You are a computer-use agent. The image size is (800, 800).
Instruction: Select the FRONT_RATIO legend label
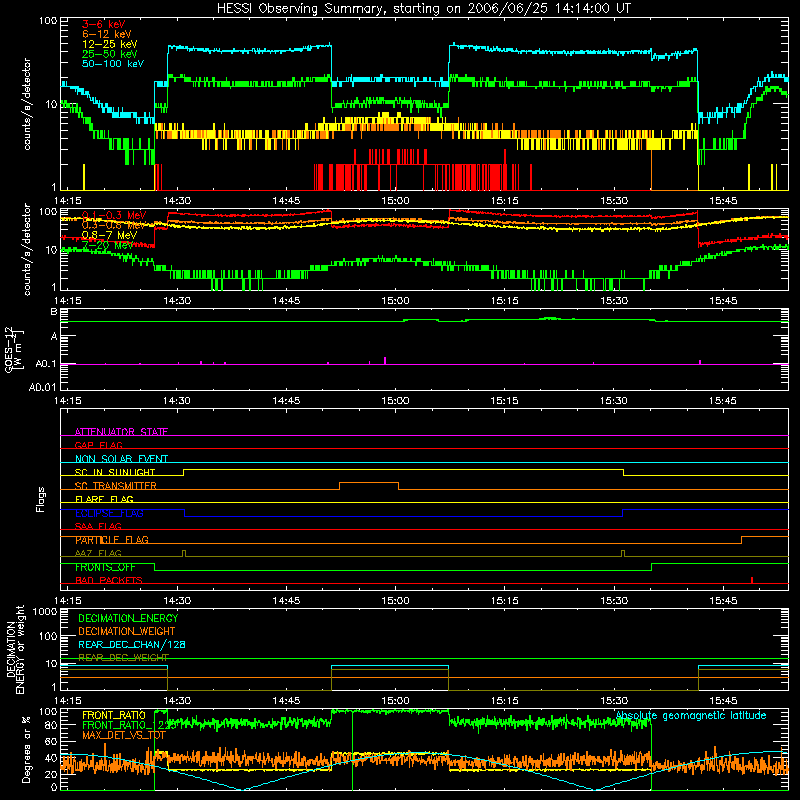(x=114, y=715)
